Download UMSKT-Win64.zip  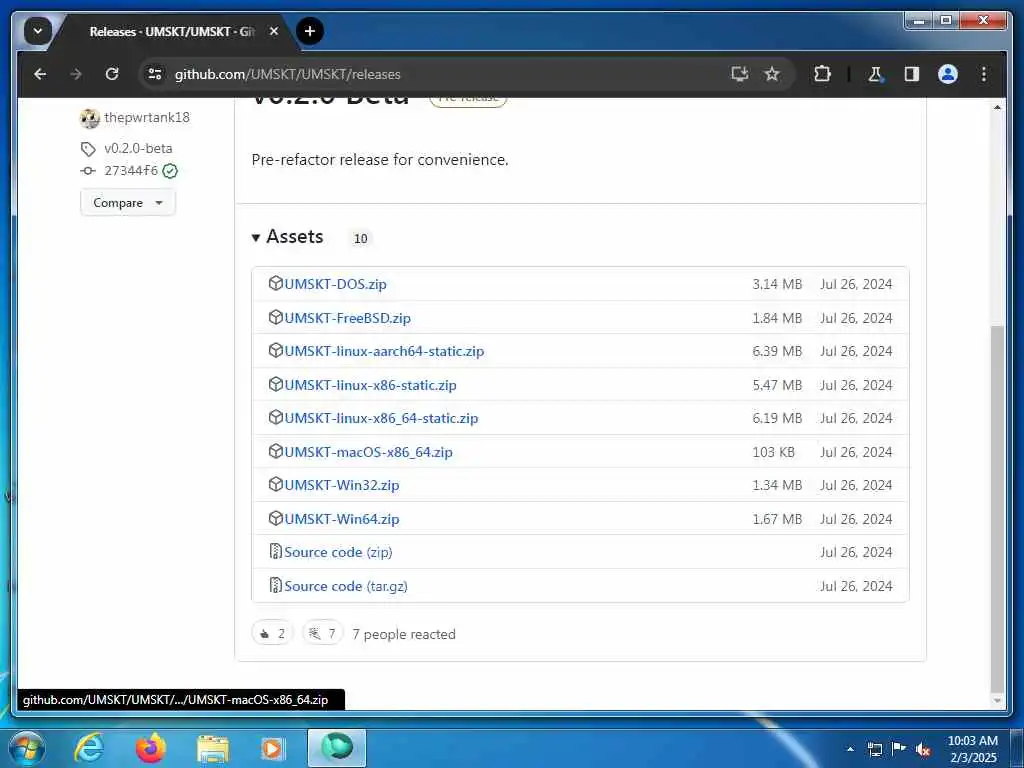(x=342, y=519)
